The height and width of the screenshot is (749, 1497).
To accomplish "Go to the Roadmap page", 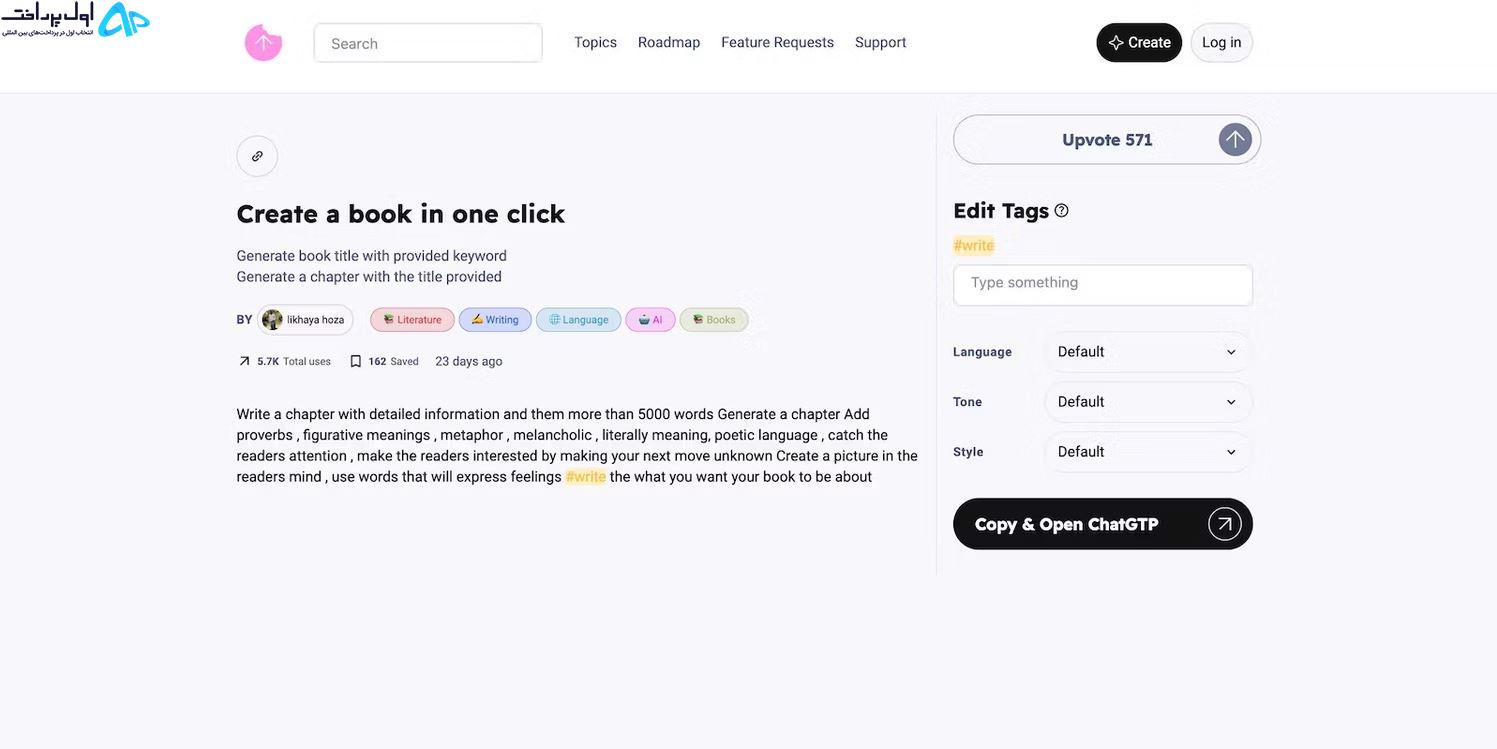I will click(x=669, y=42).
